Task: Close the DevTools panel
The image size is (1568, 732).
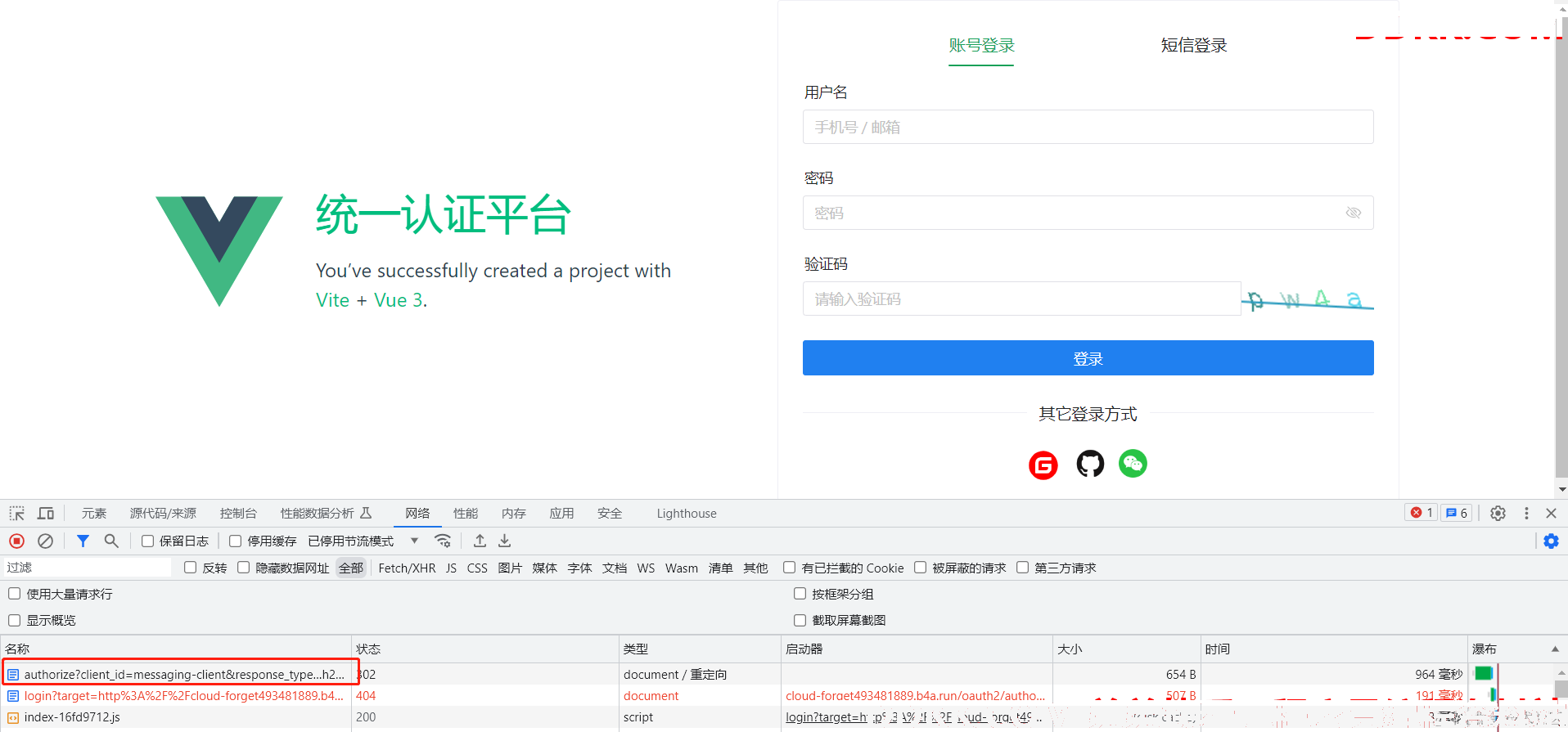Action: coord(1551,514)
